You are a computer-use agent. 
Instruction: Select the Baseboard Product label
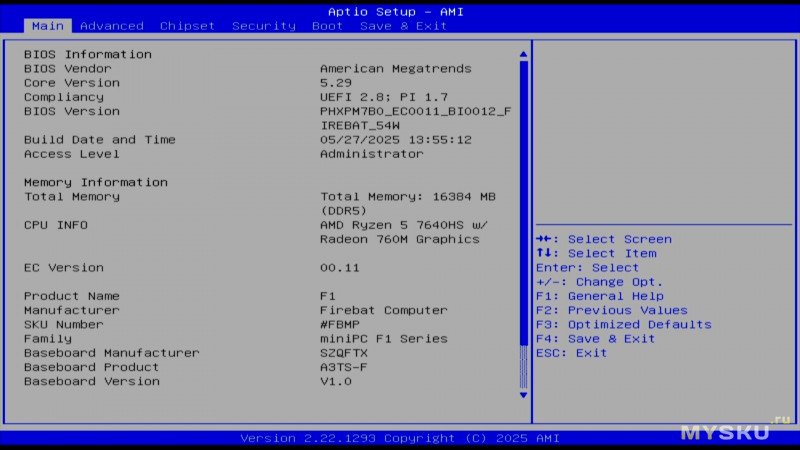coord(92,367)
